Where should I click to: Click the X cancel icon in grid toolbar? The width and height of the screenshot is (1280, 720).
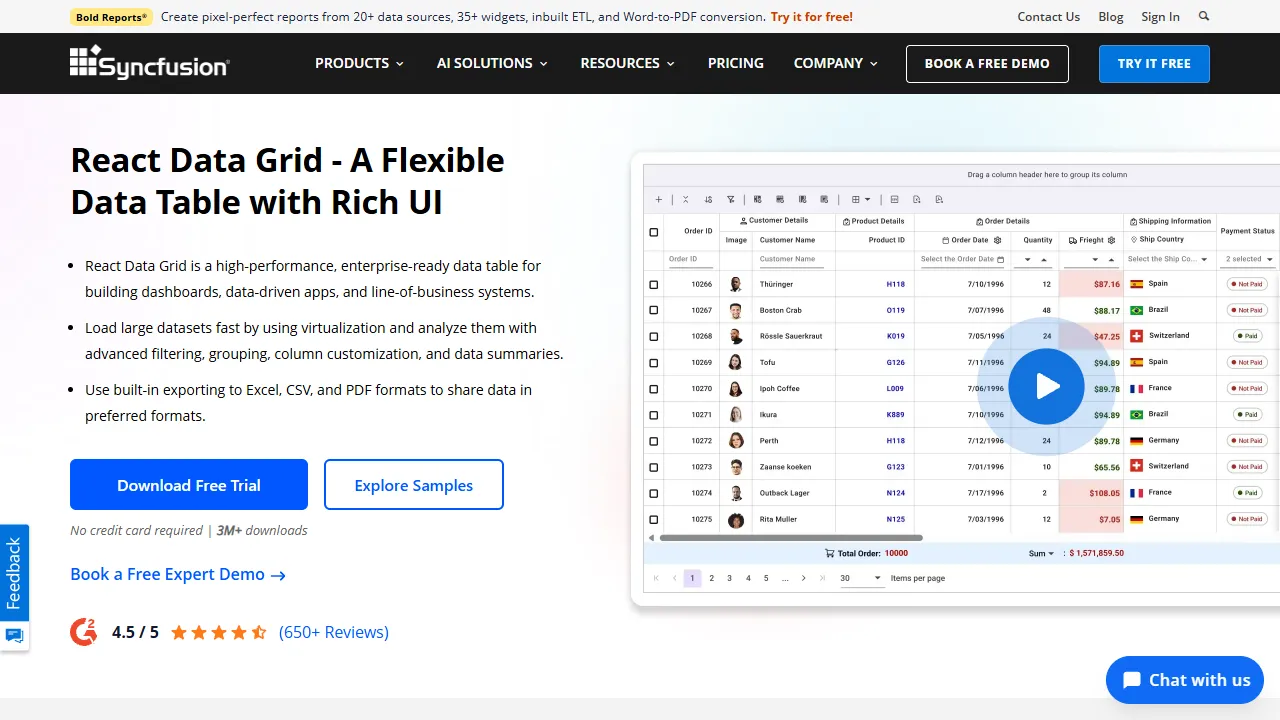685,199
